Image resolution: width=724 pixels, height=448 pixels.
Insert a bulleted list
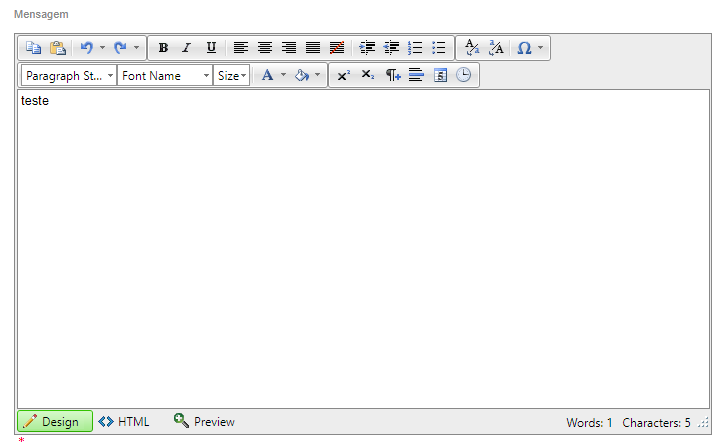(x=438, y=48)
